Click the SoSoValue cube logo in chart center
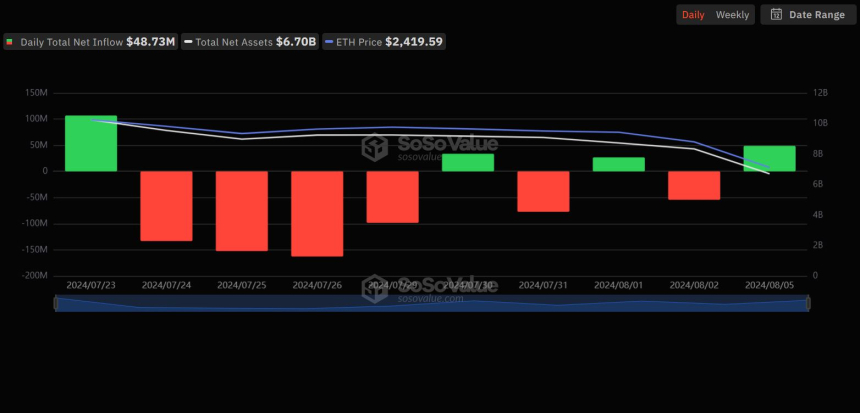The image size is (860, 413). coord(375,149)
